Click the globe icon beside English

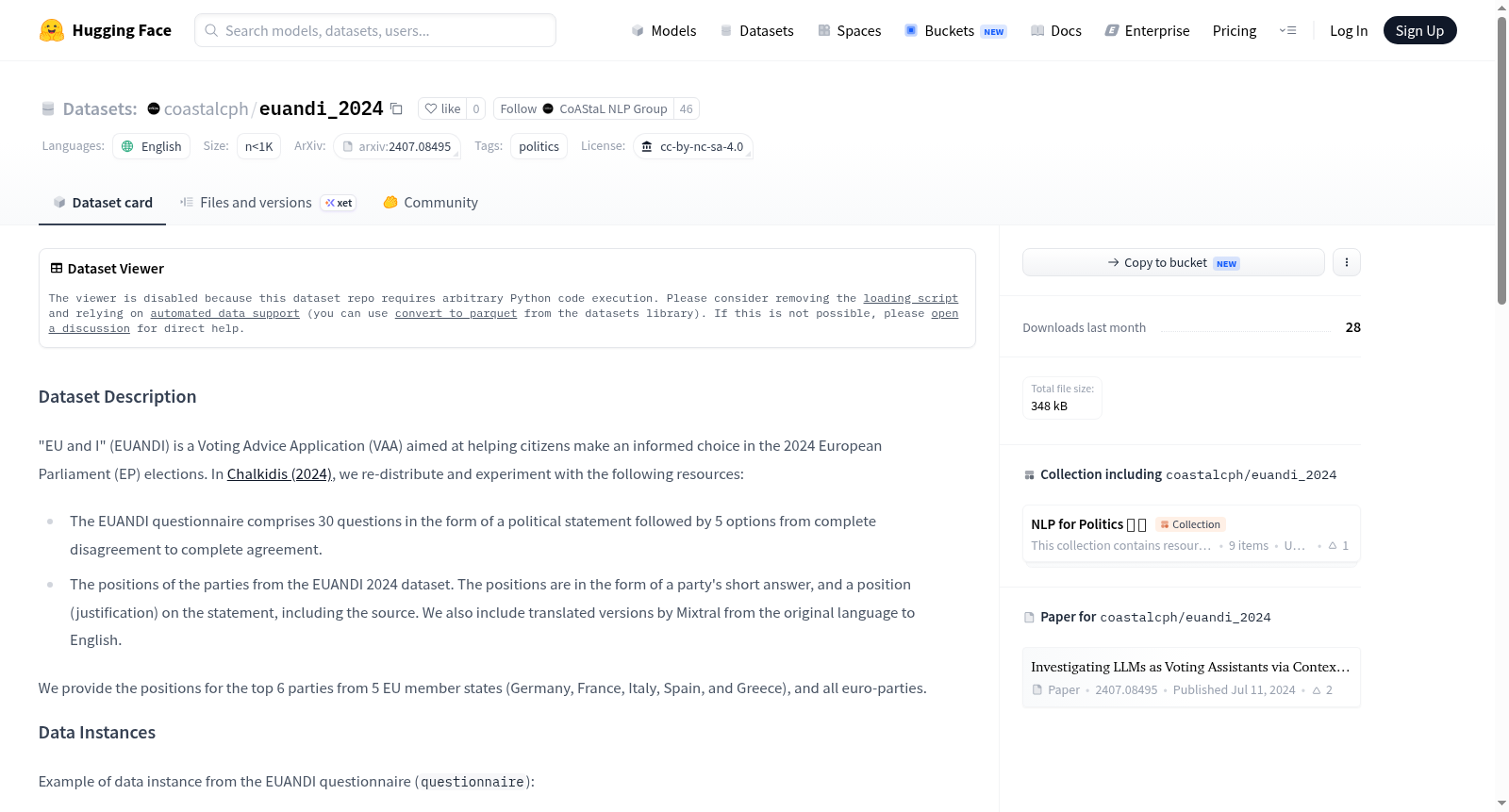click(x=127, y=146)
